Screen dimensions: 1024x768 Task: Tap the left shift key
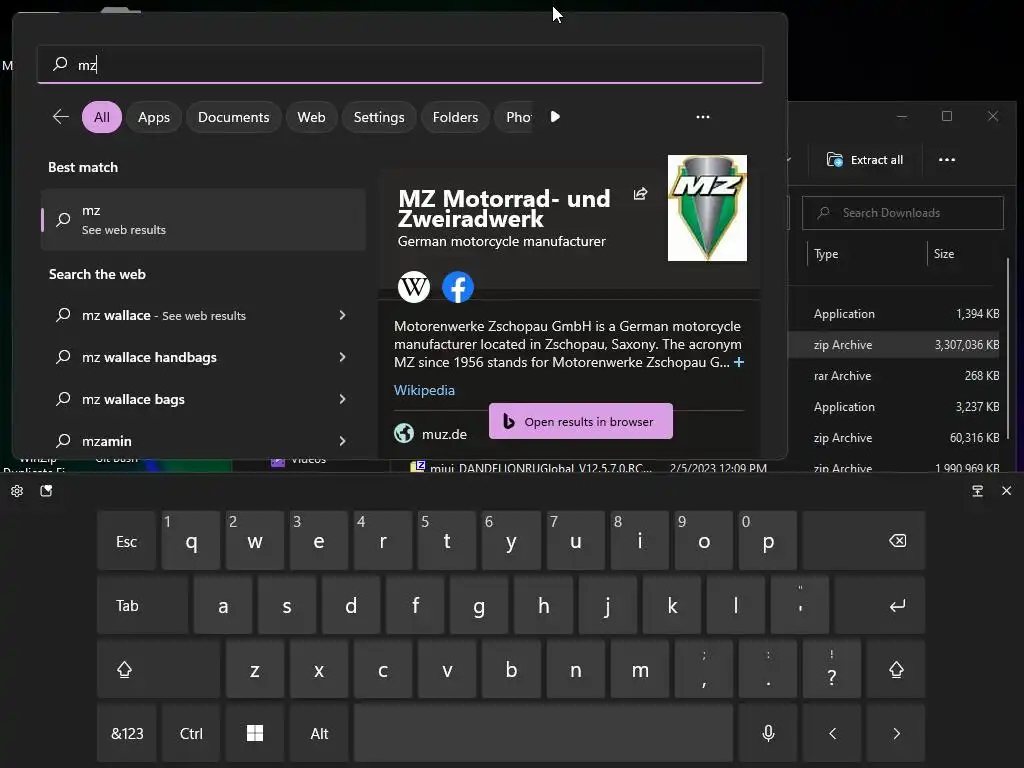point(159,669)
